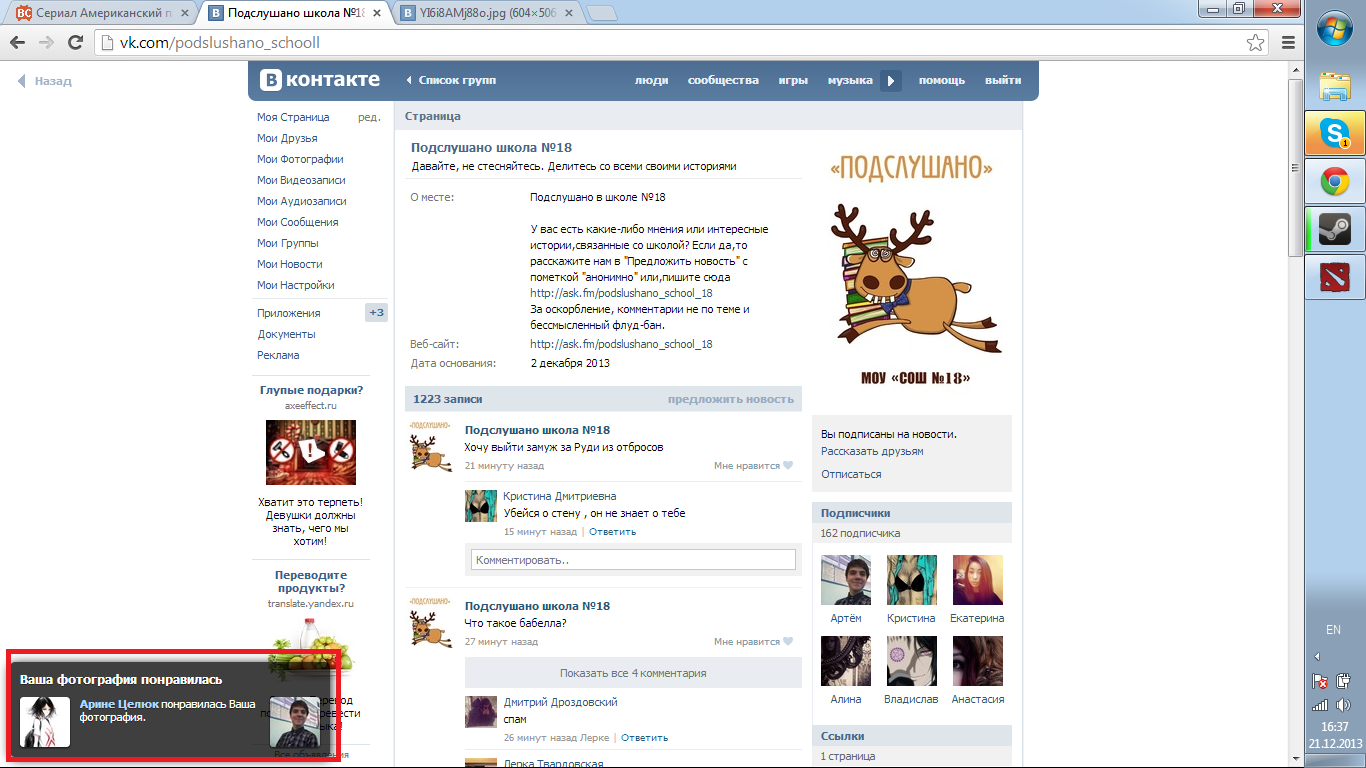The width and height of the screenshot is (1366, 768).
Task: Click the browser forward arrow
Action: pyautogui.click(x=46, y=43)
